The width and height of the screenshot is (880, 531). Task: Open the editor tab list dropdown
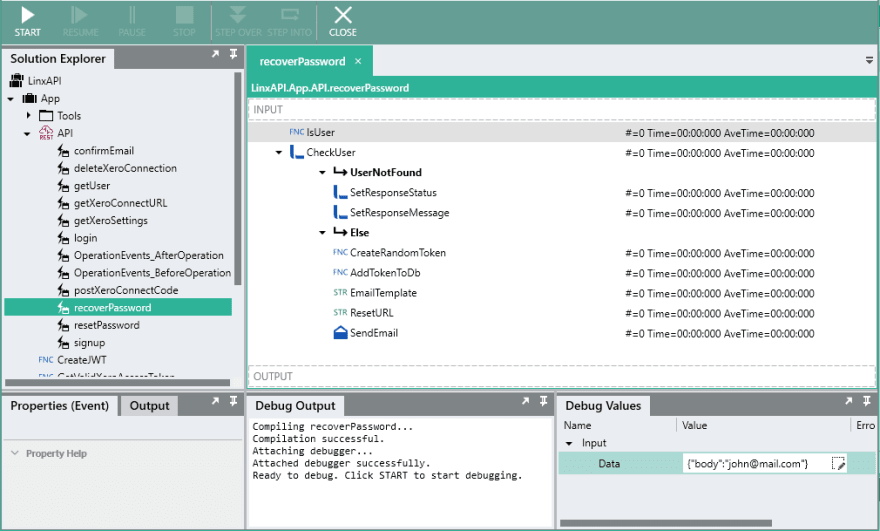[869, 60]
